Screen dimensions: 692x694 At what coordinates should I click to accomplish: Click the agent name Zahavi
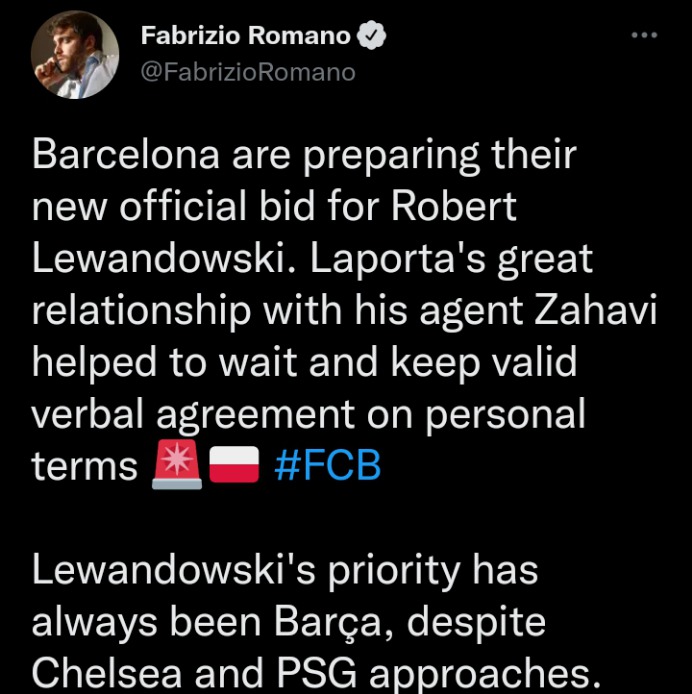[x=595, y=310]
